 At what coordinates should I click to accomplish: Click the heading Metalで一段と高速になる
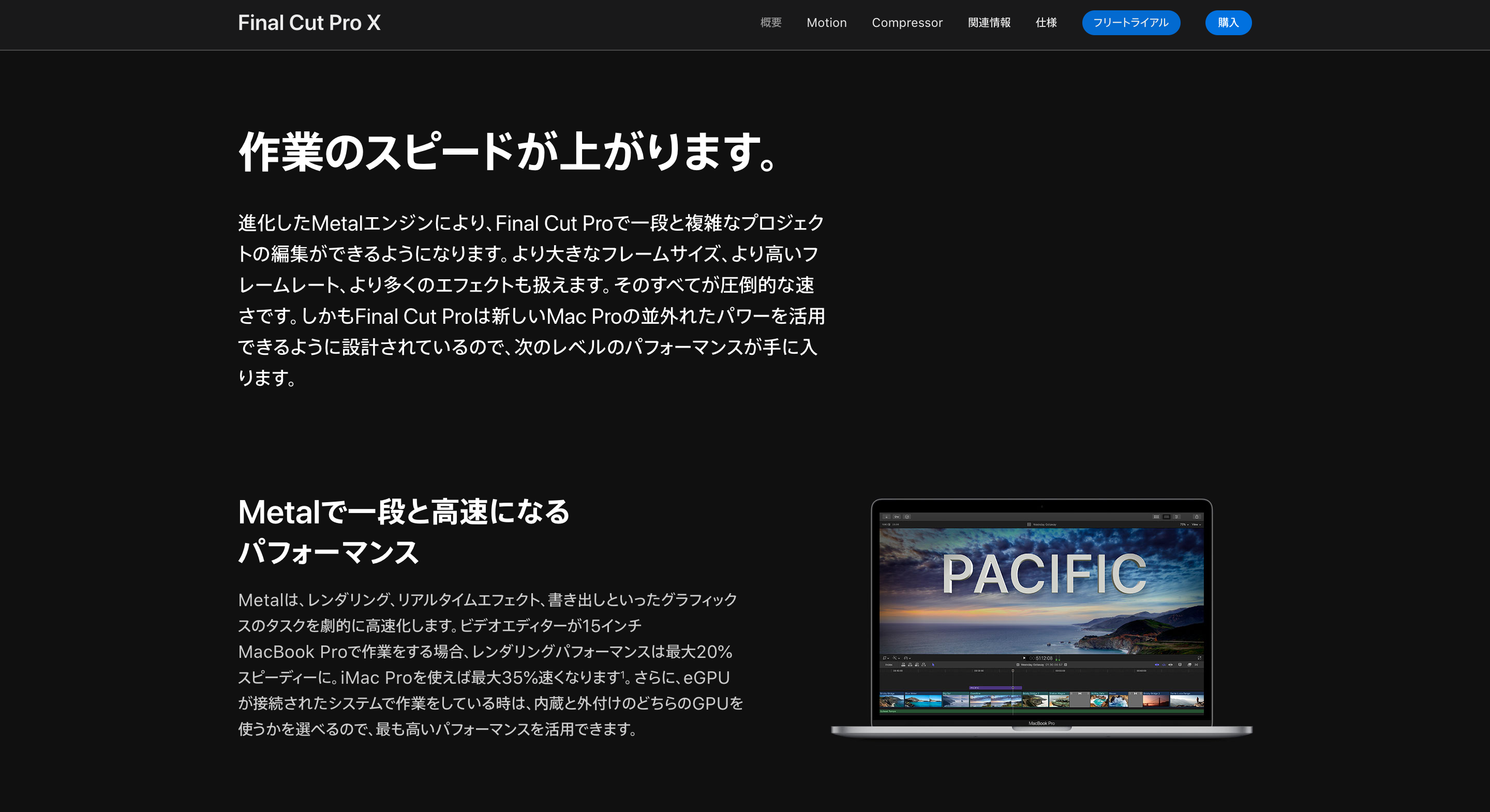click(x=404, y=532)
